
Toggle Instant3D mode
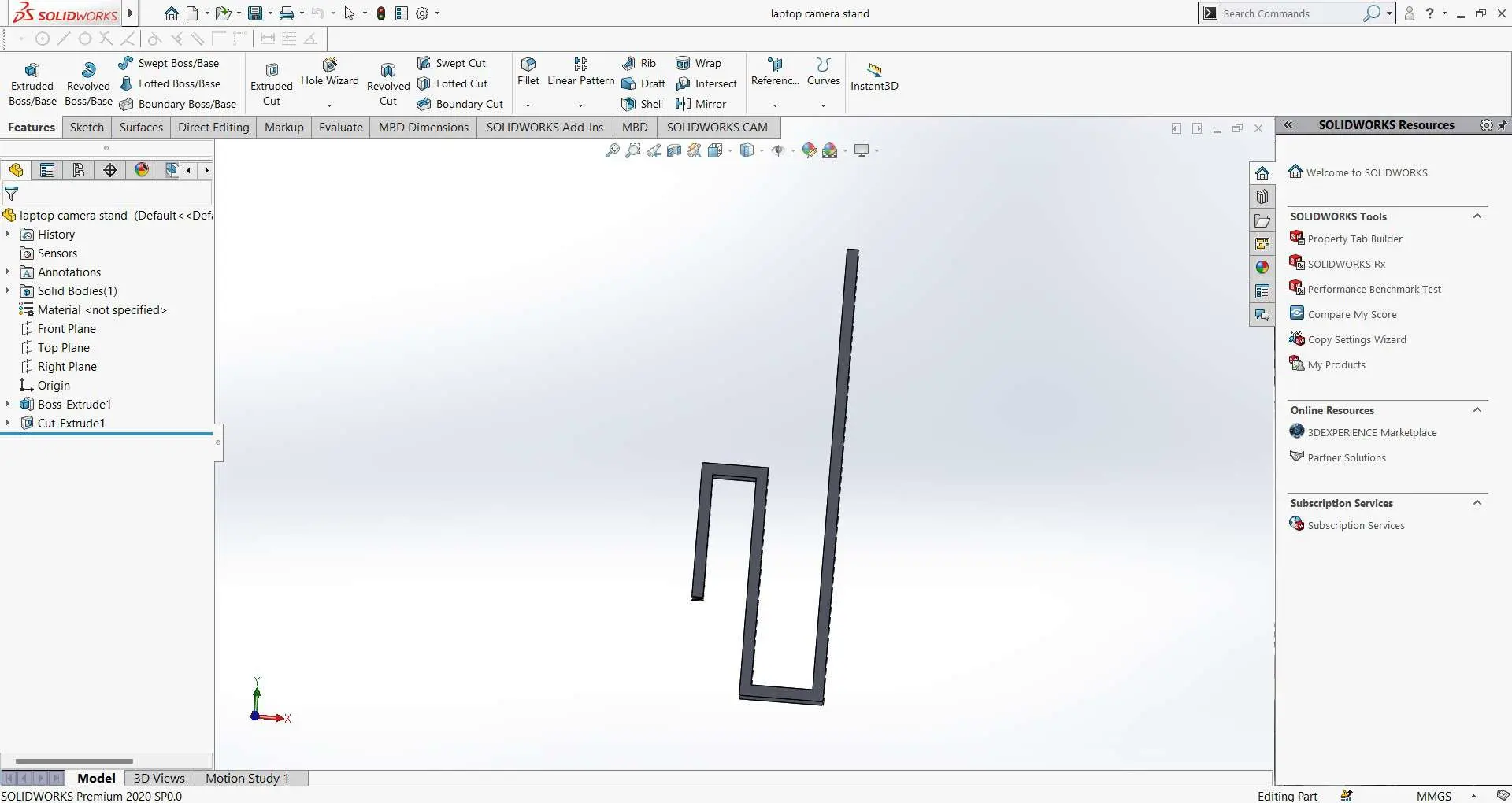click(874, 76)
